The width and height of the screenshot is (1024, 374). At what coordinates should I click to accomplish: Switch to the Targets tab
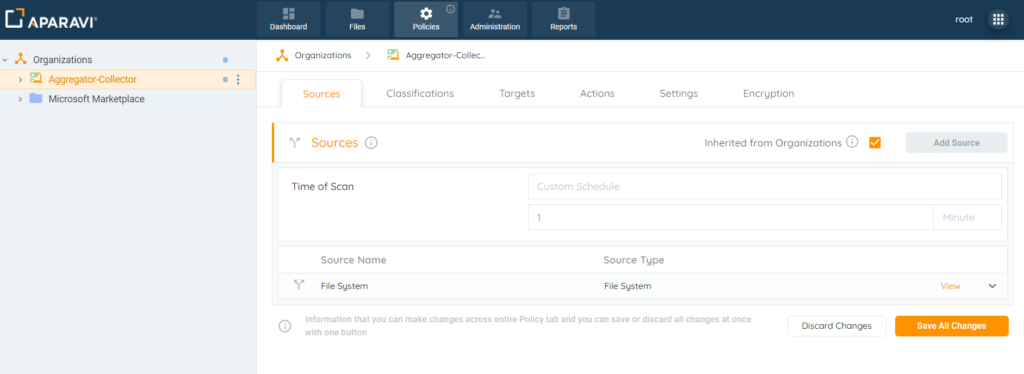click(517, 93)
